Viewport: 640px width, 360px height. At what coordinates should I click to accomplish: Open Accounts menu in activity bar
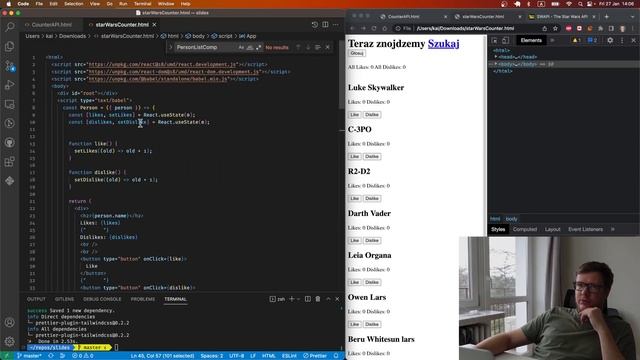click(x=9, y=322)
